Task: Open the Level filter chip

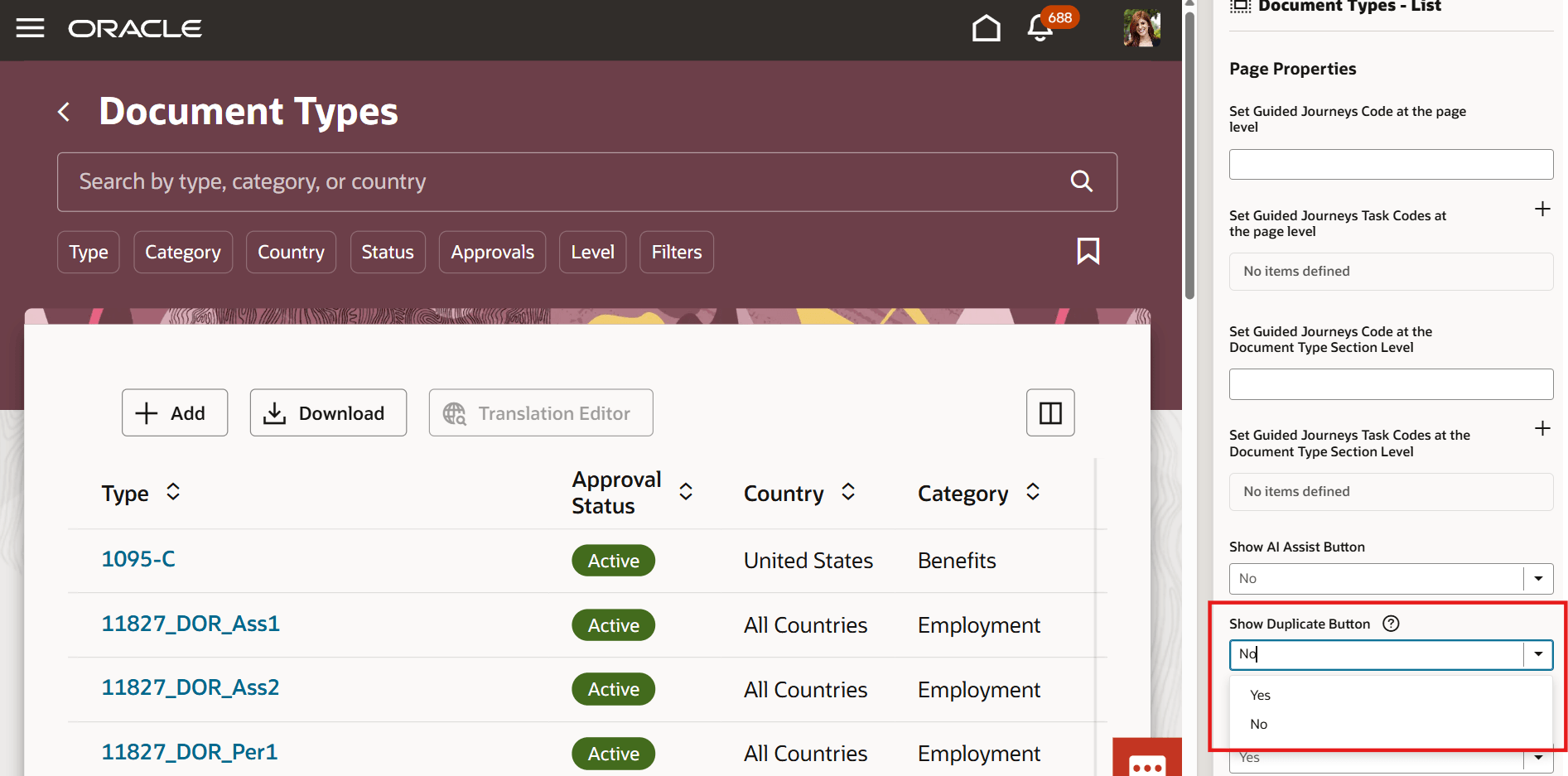Action: [x=593, y=252]
